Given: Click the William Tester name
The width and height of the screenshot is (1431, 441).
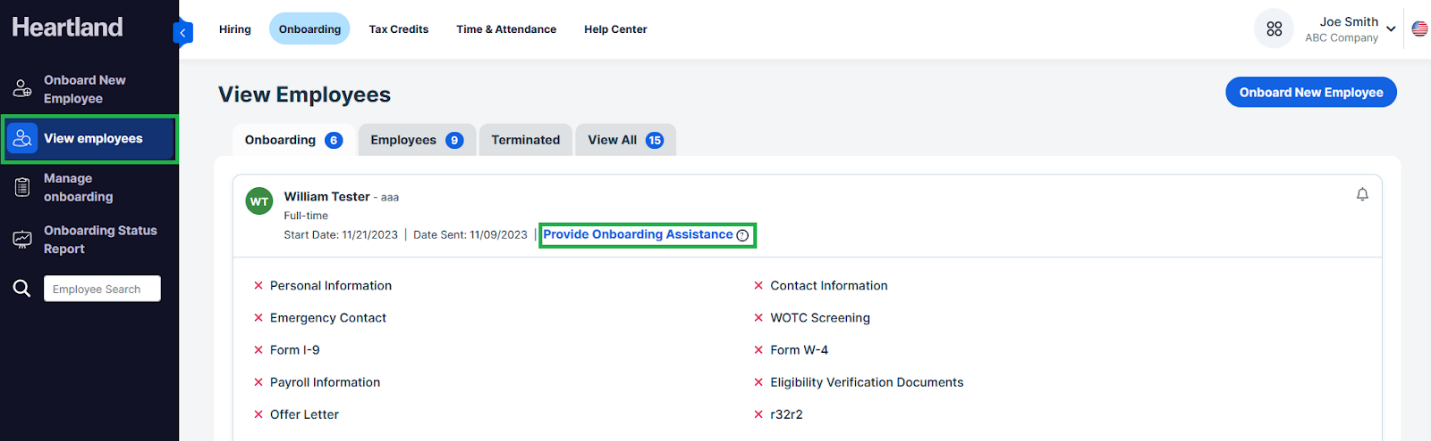Looking at the screenshot, I should click(x=327, y=196).
